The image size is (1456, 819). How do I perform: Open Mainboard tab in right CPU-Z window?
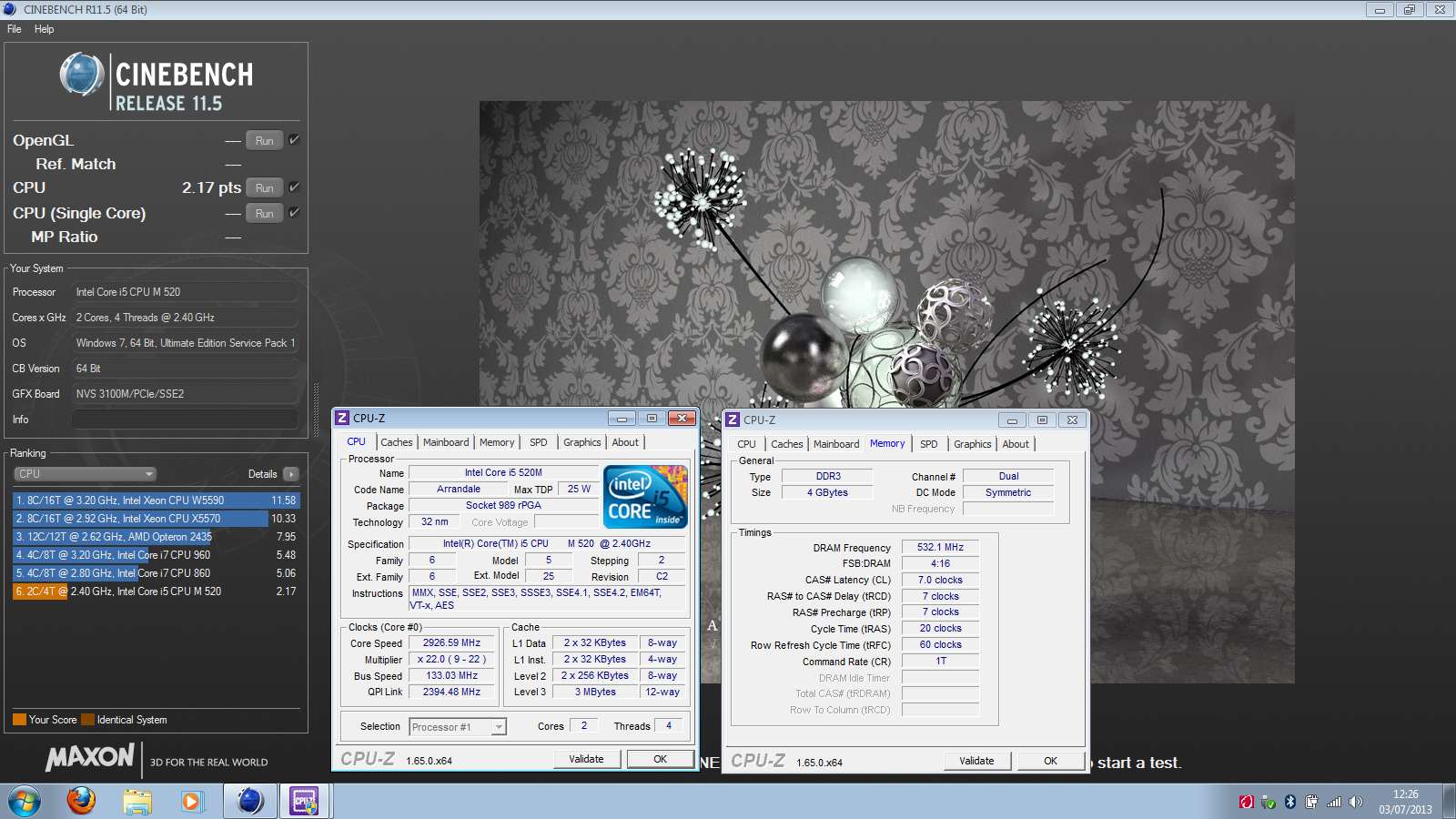836,444
